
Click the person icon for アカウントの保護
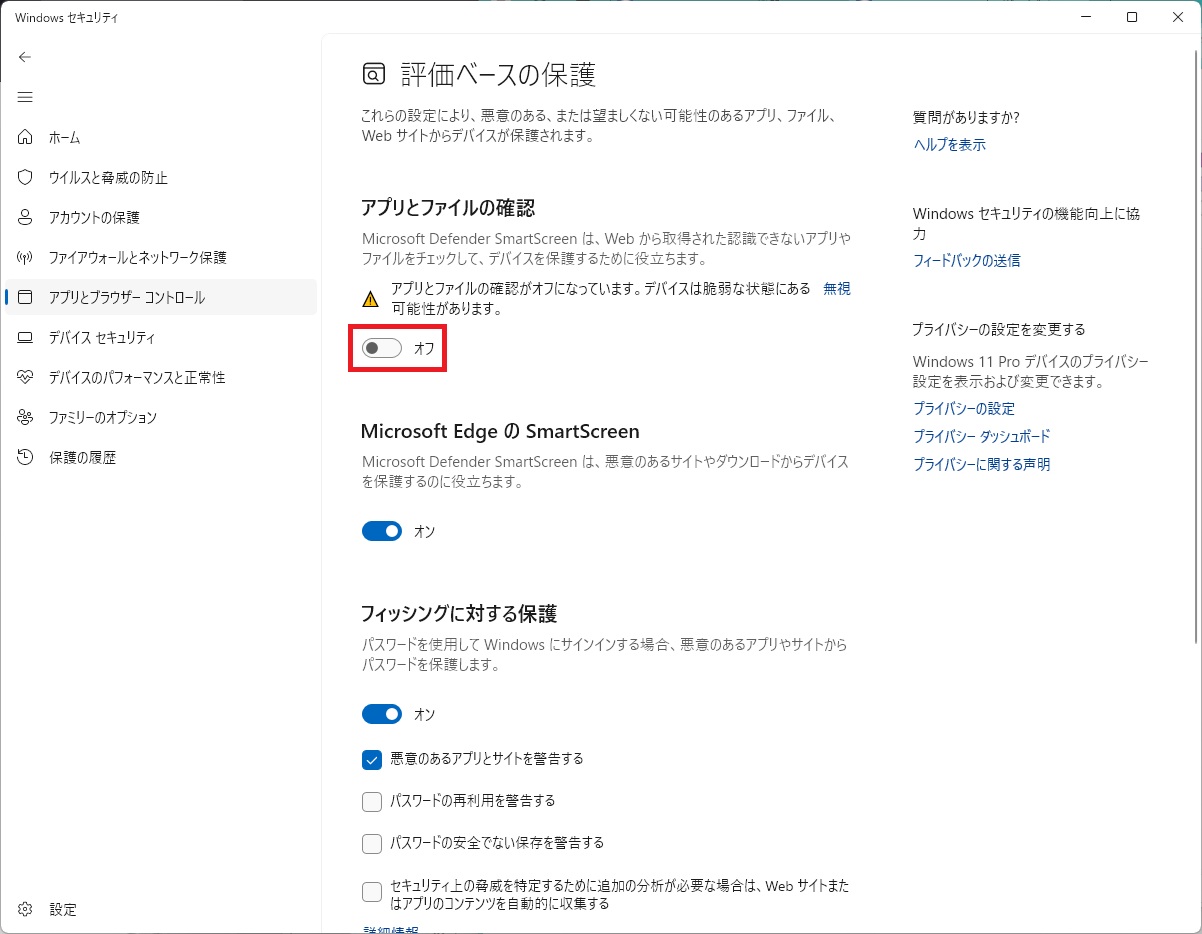click(26, 217)
